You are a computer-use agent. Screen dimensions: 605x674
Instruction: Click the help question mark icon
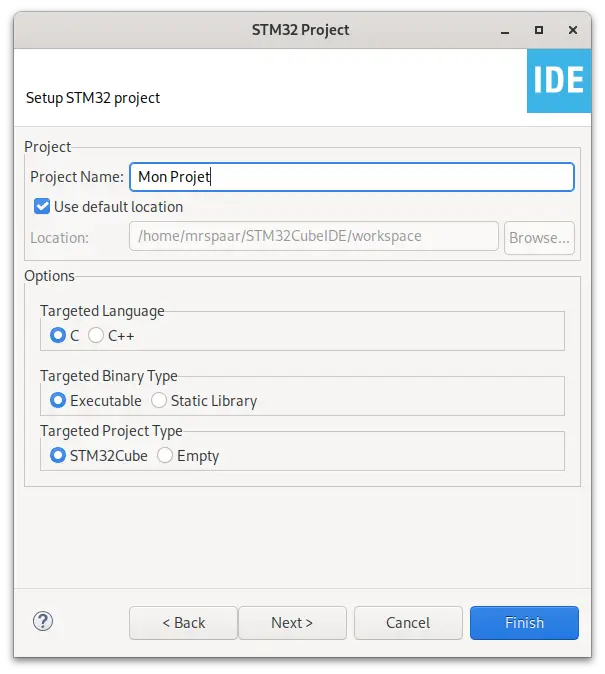[x=43, y=622]
